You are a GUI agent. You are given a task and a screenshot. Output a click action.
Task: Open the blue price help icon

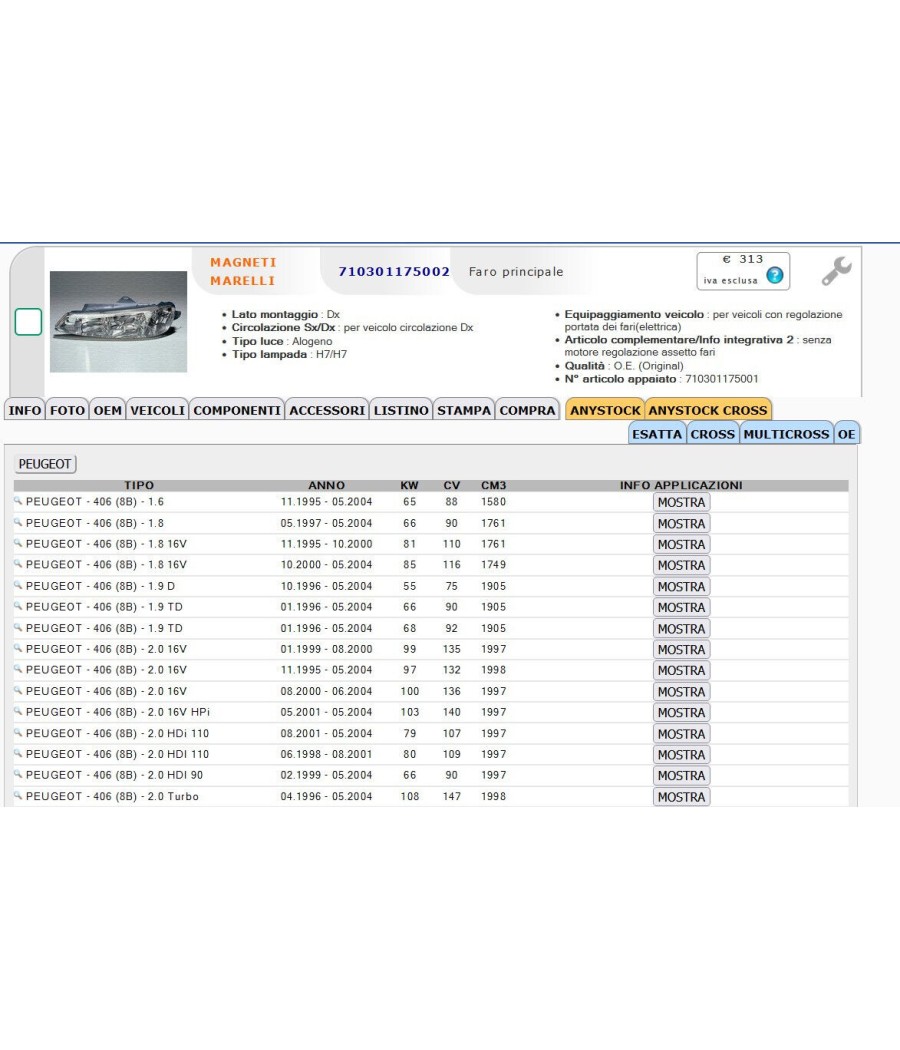[x=775, y=275]
